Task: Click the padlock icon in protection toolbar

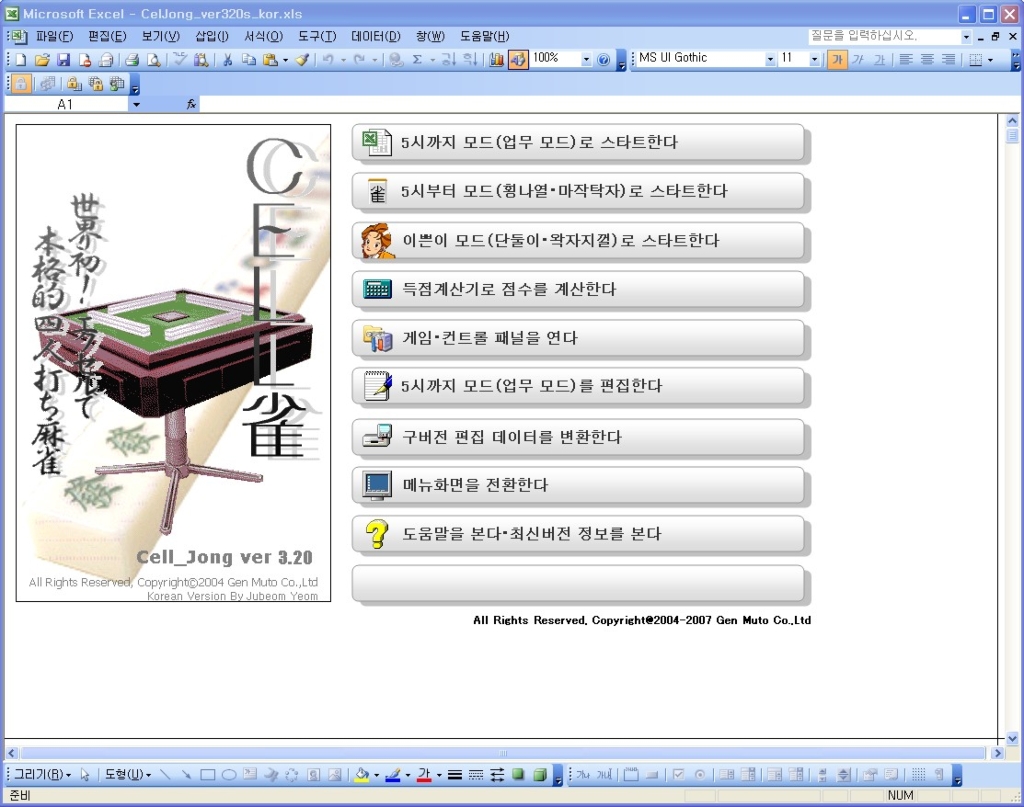Action: 21,84
